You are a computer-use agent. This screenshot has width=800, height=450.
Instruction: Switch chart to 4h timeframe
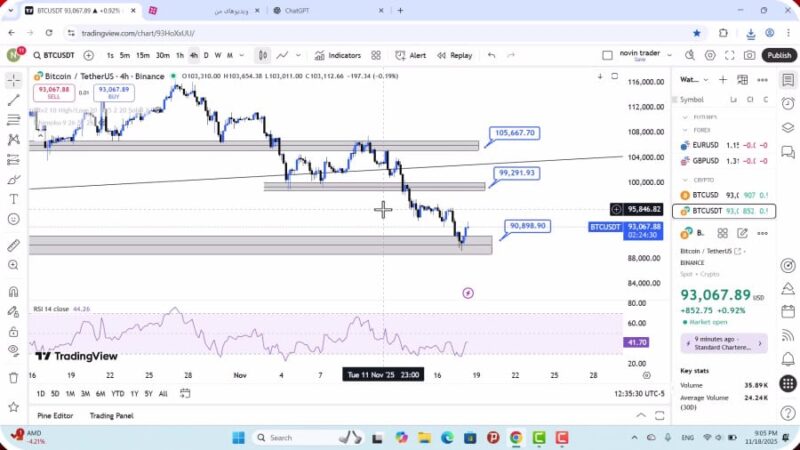click(x=193, y=56)
